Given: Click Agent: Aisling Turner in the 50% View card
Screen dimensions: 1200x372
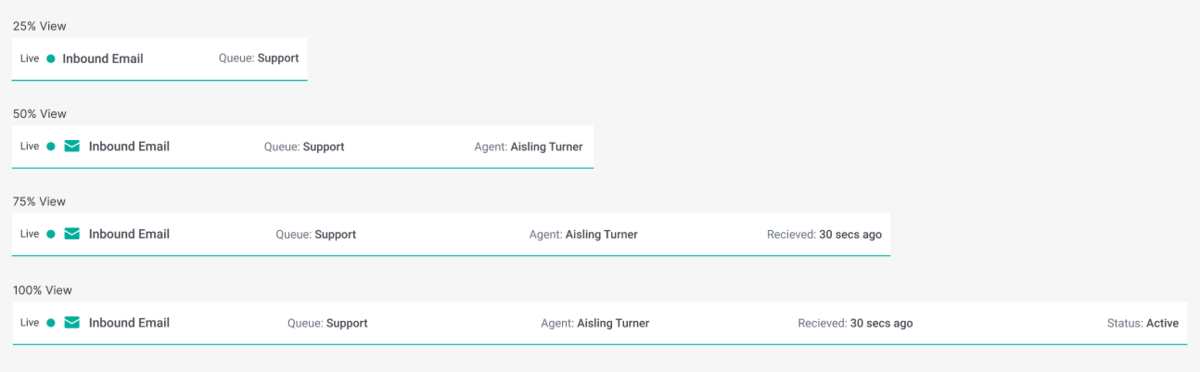Looking at the screenshot, I should [x=529, y=146].
